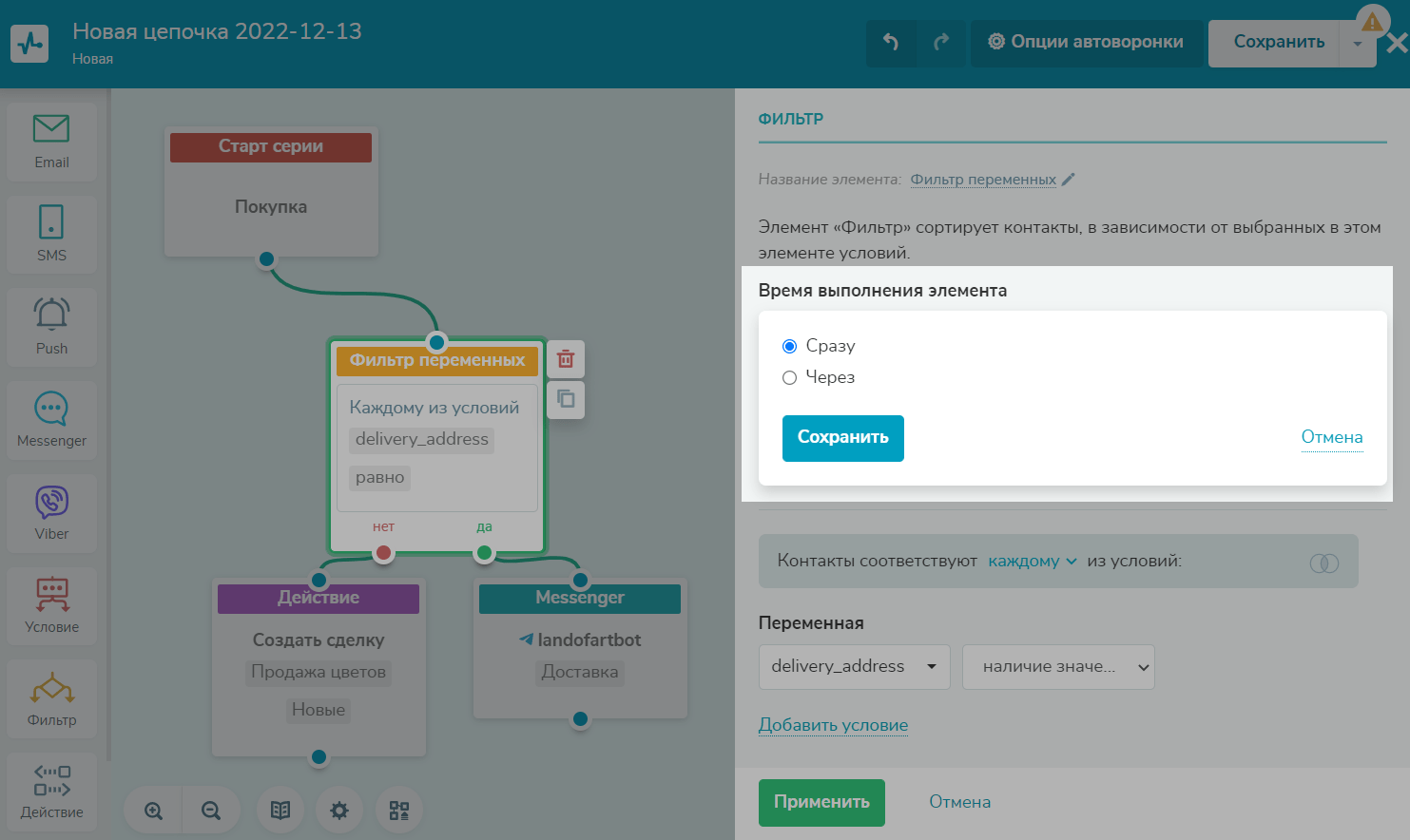Click the Действие block output connector
This screenshot has width=1410, height=840.
[319, 757]
